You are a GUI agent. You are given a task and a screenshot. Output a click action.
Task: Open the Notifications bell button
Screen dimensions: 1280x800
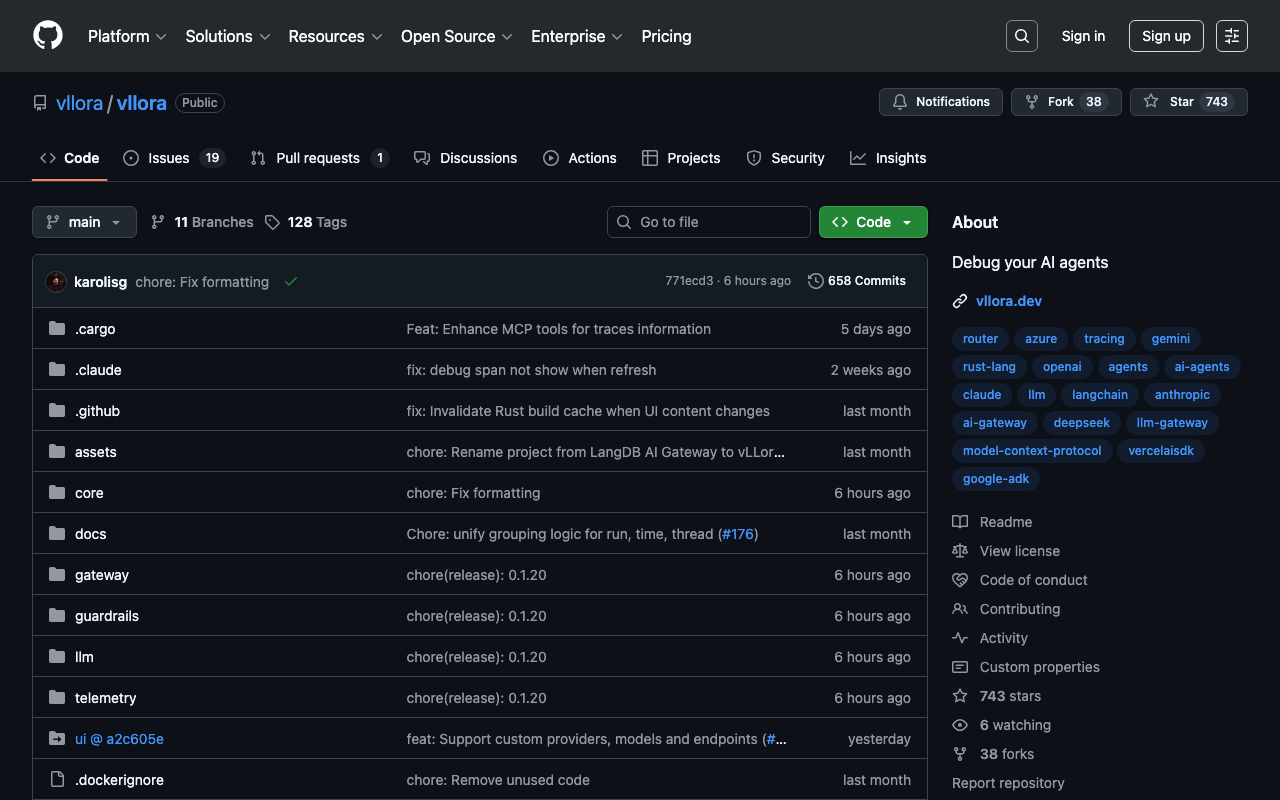(940, 102)
